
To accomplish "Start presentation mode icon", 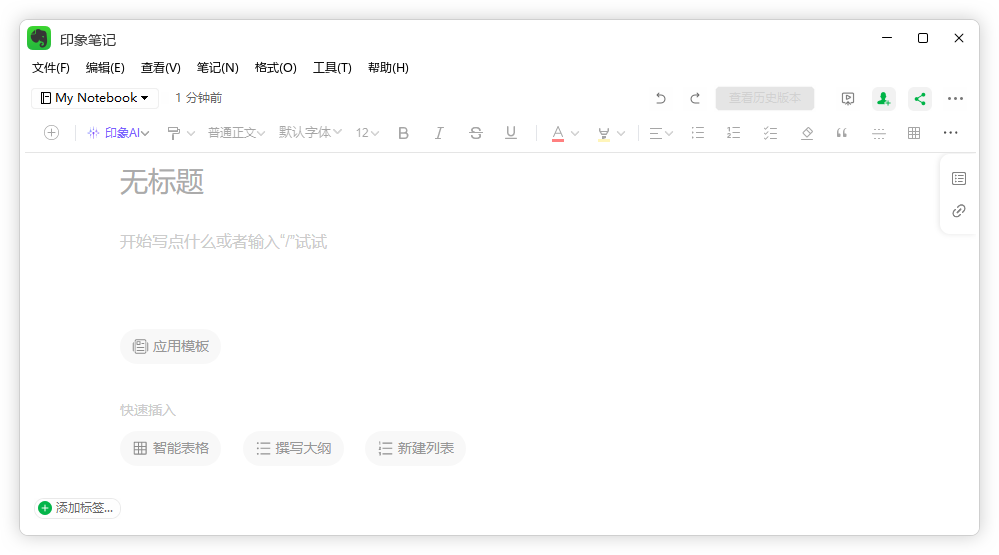I will 847,98.
